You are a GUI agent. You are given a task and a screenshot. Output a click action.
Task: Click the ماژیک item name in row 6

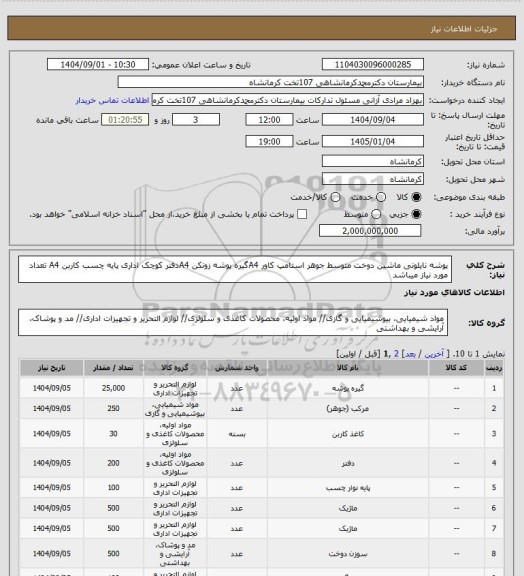point(348,508)
